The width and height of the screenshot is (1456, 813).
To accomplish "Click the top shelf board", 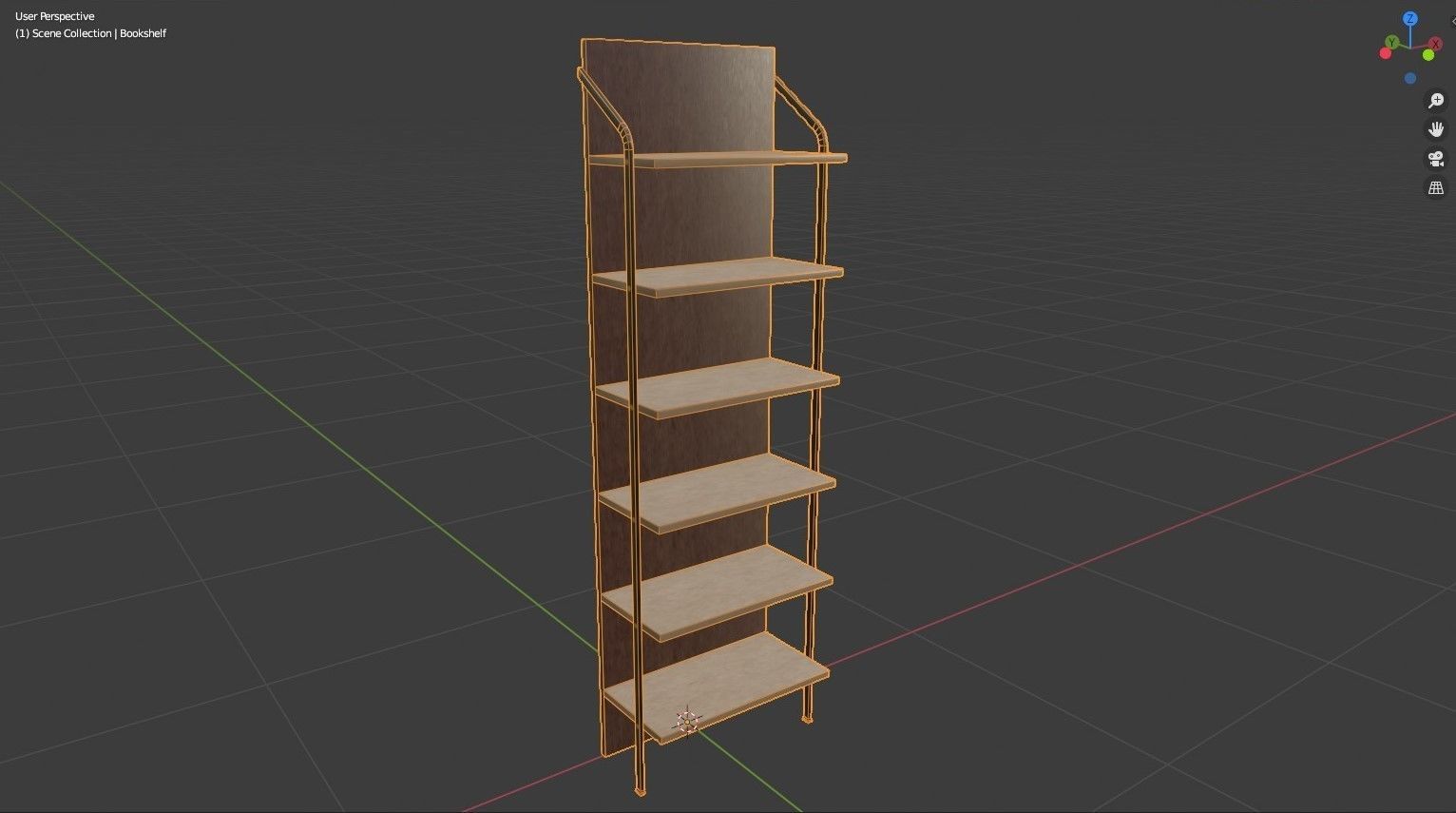I will click(718, 159).
